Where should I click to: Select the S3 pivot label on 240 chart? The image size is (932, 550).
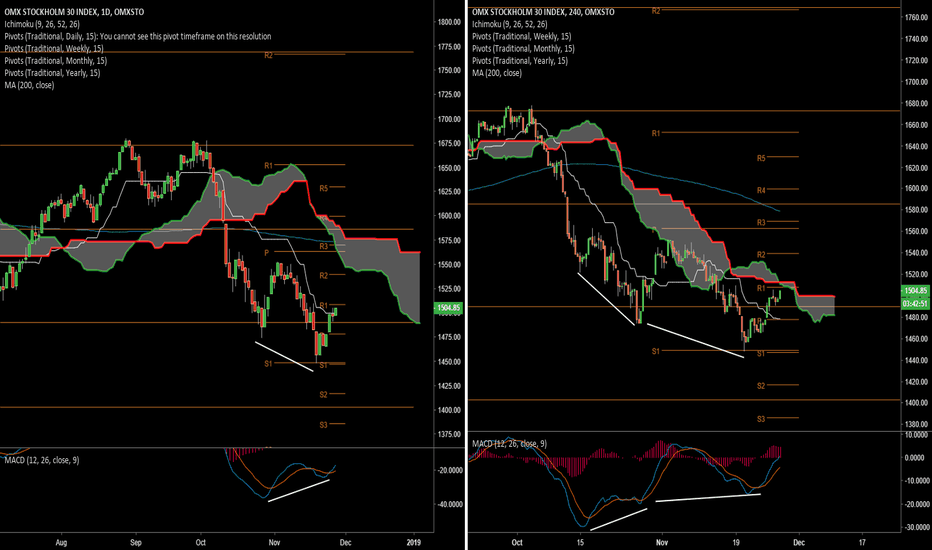(761, 419)
